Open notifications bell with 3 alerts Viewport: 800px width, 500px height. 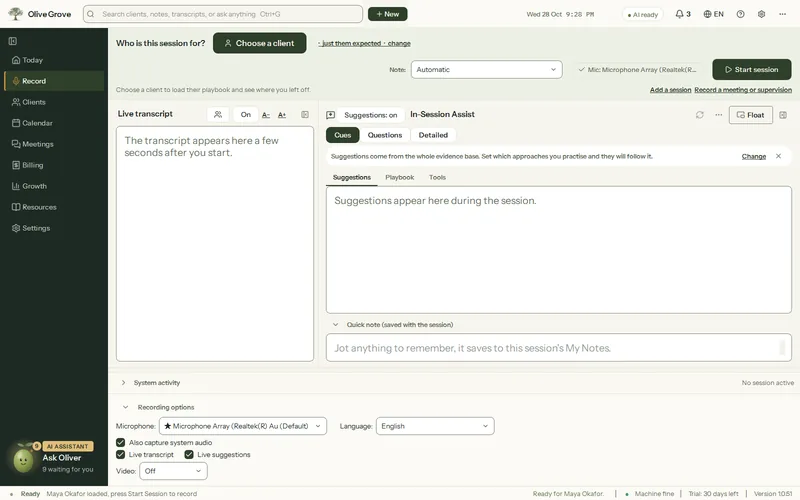coord(683,14)
